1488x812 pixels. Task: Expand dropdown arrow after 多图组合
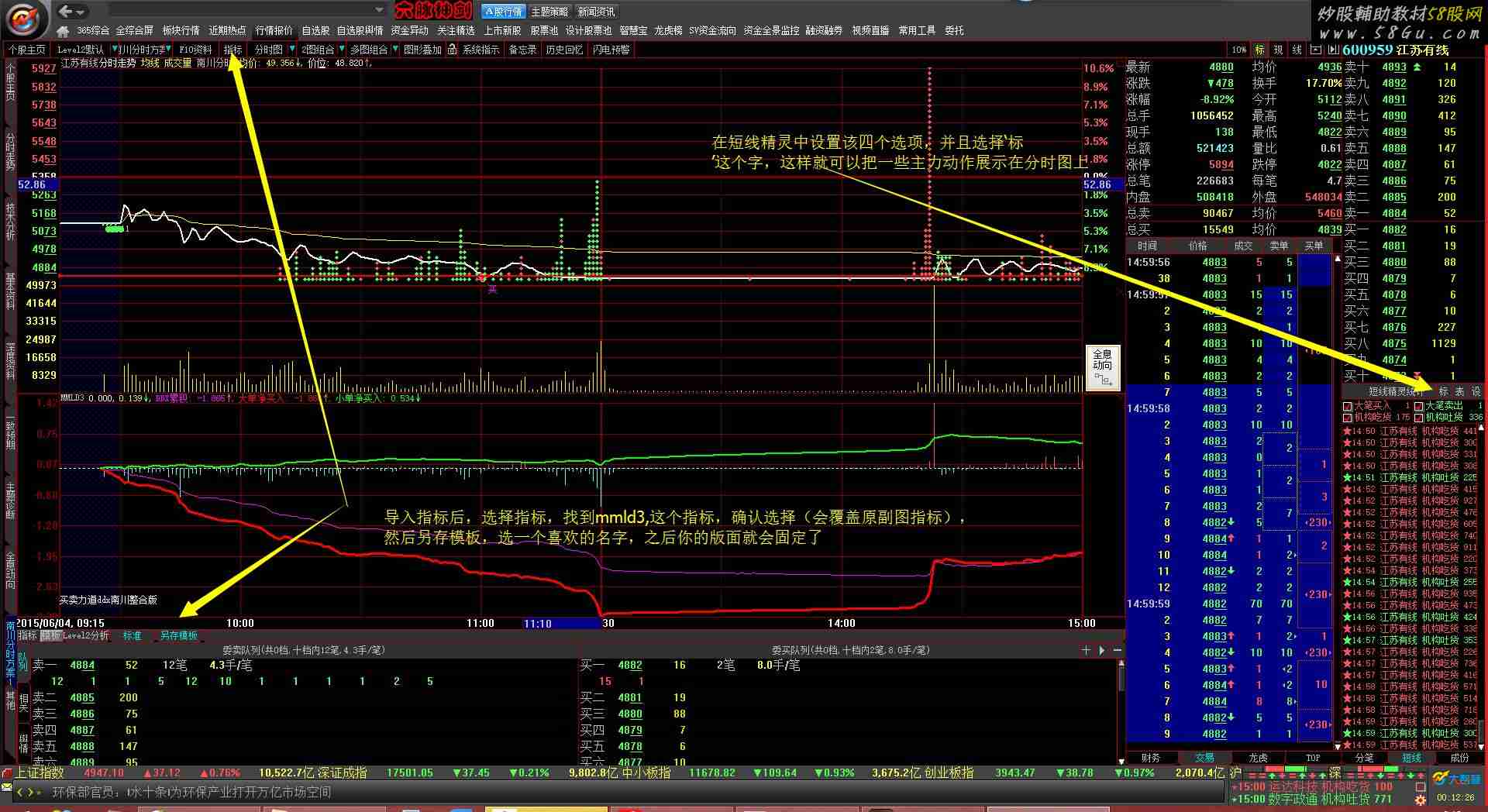pos(395,50)
